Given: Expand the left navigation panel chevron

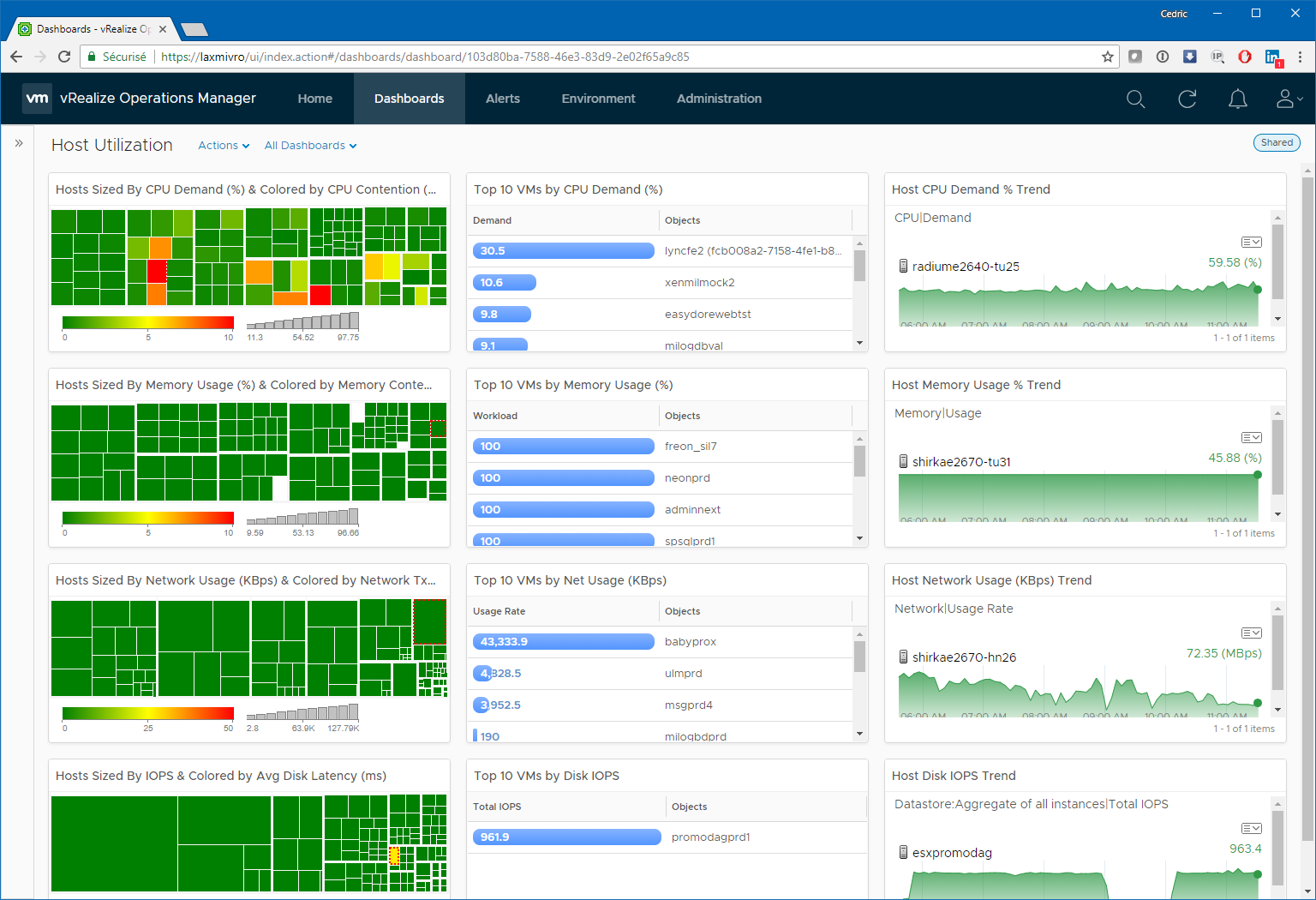Looking at the screenshot, I should click(x=19, y=143).
